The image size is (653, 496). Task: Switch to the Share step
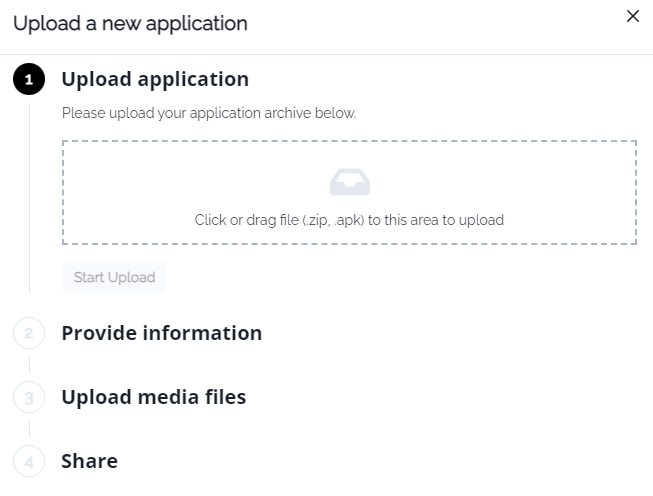pos(90,461)
